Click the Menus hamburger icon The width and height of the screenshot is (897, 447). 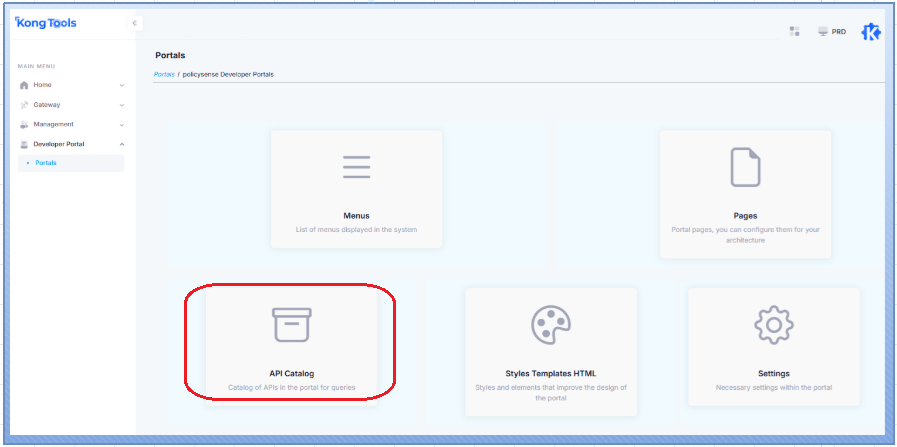(x=357, y=167)
